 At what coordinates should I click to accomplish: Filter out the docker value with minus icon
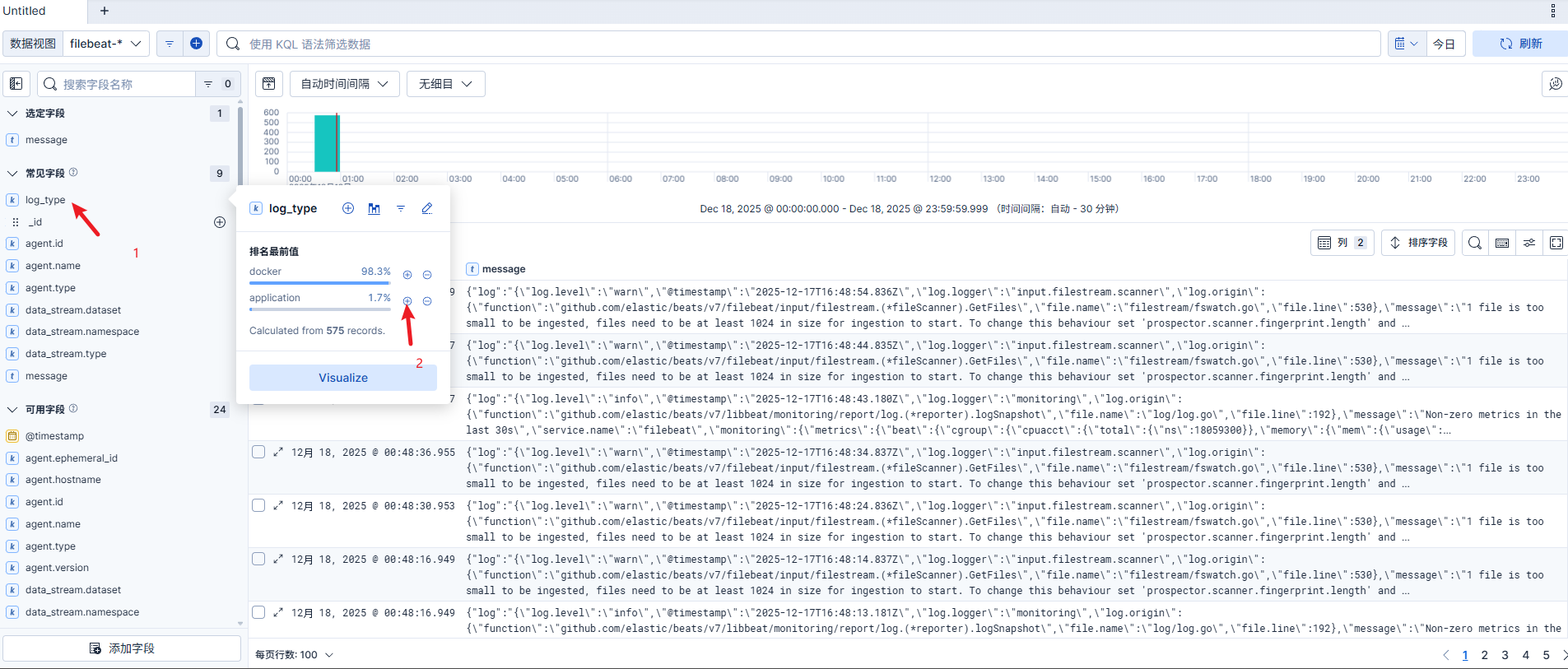point(427,275)
